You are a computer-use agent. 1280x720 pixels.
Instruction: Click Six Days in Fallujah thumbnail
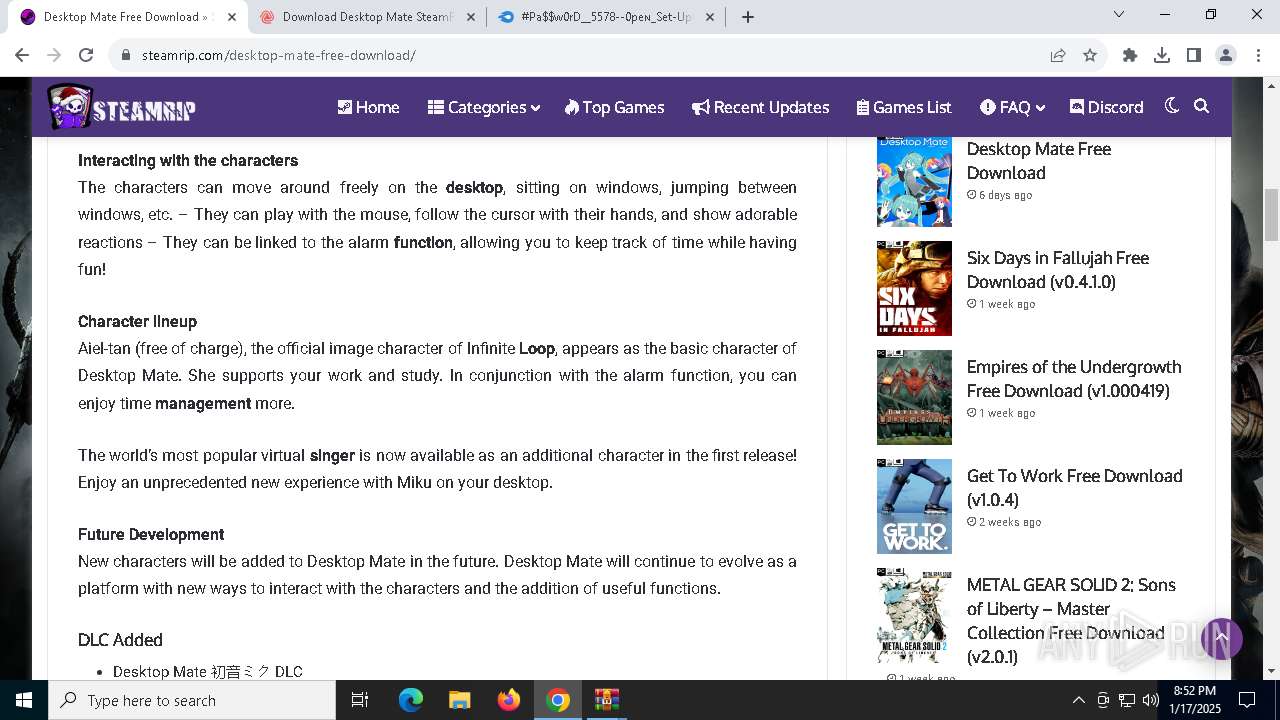[x=914, y=288]
